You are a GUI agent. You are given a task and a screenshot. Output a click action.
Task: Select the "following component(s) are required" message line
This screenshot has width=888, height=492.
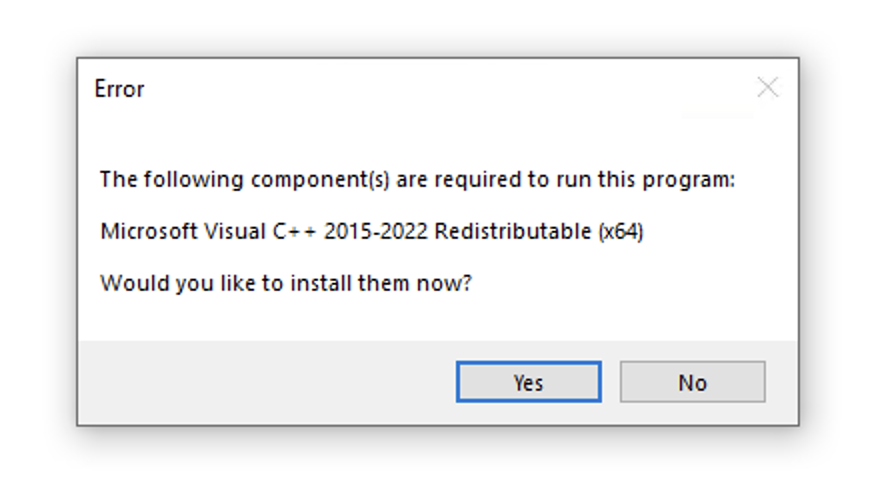point(417,180)
